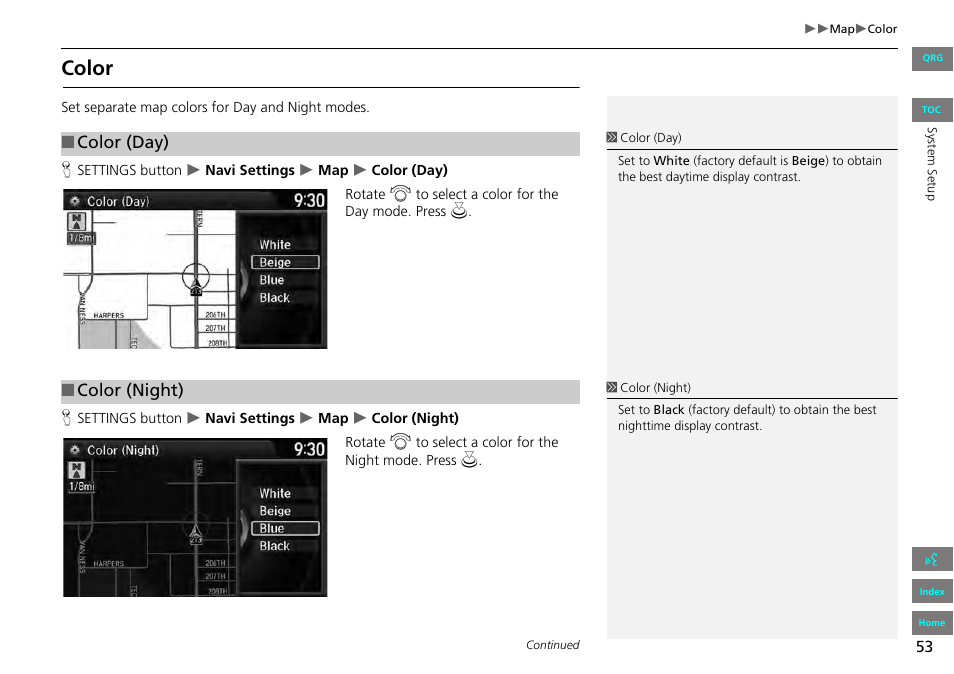Click the rotate dial icon in Day instructions
Image resolution: width=954 pixels, height=674 pixels.
click(x=400, y=193)
